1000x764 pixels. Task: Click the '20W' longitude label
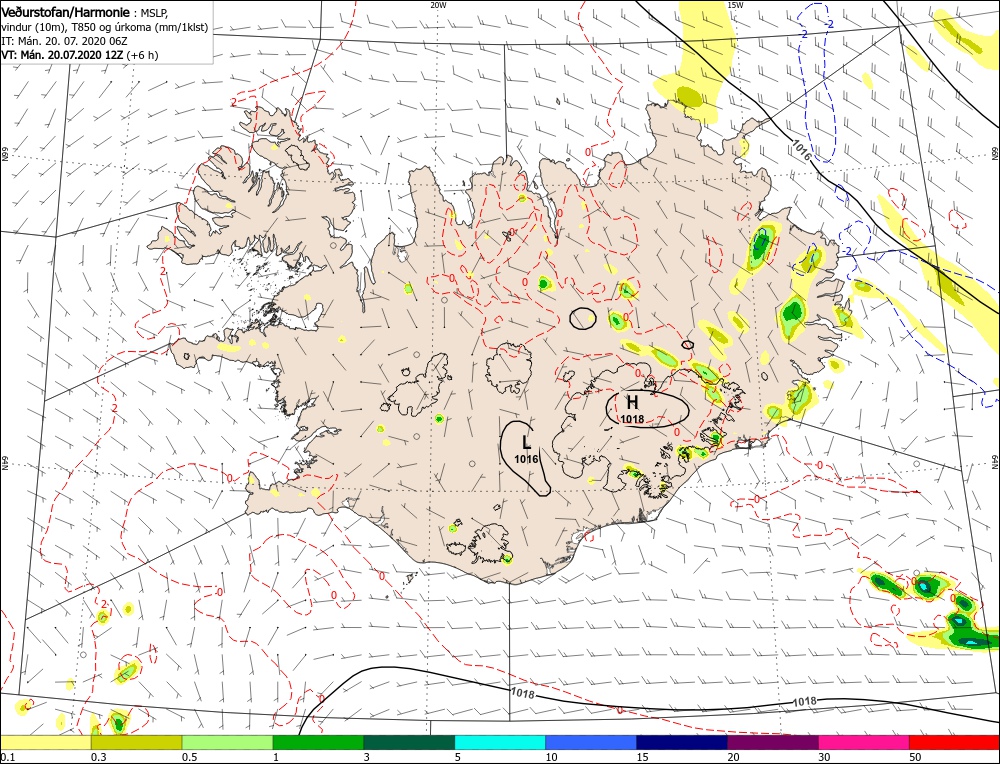[438, 4]
